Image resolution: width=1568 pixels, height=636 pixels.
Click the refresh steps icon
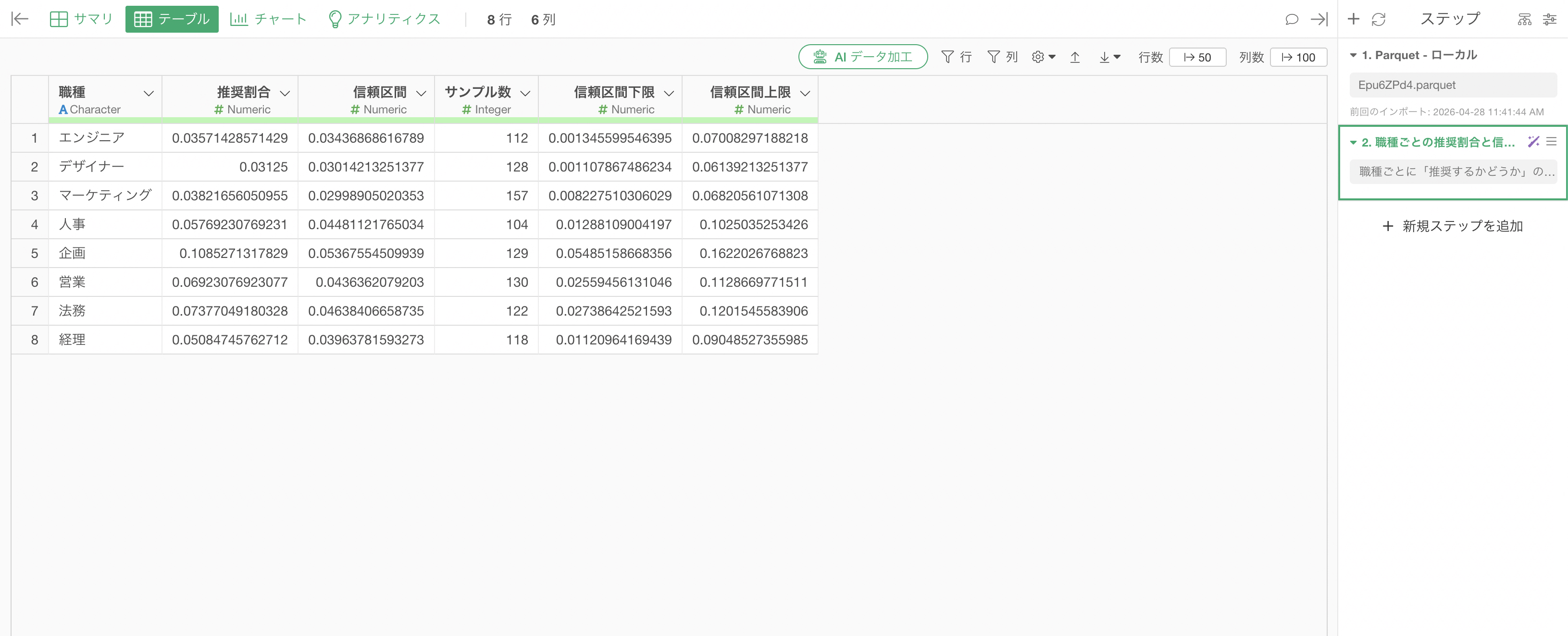tap(1379, 20)
